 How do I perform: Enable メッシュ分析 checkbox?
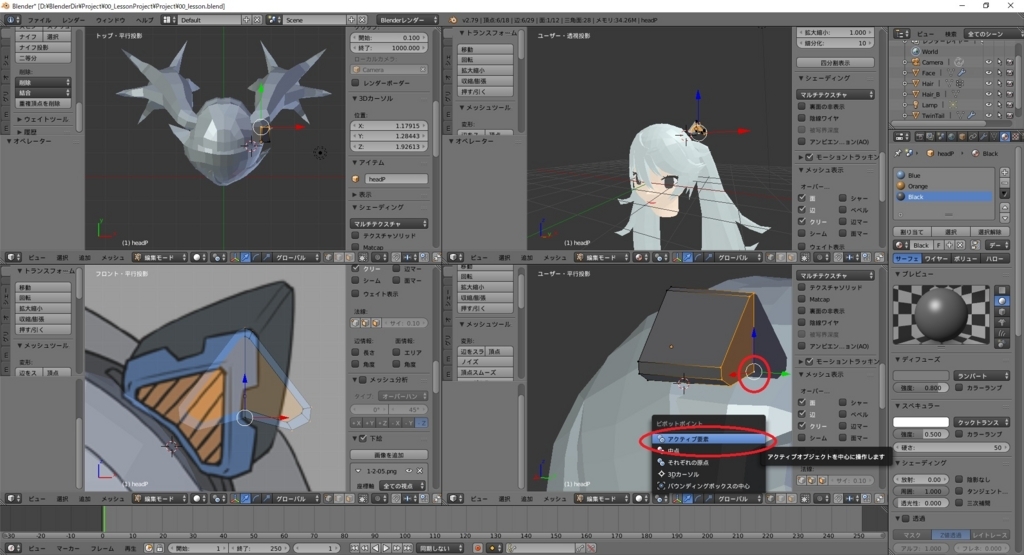point(363,379)
